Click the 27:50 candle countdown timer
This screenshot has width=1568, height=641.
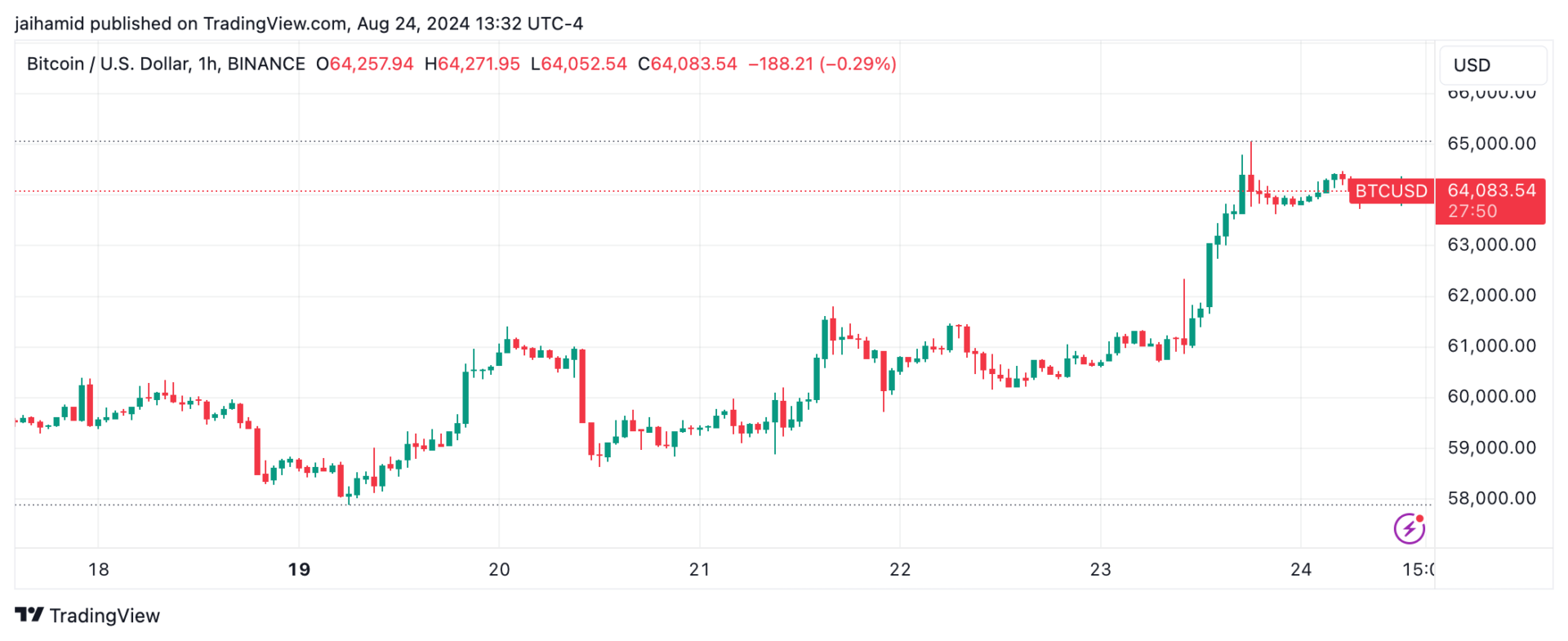click(1472, 211)
